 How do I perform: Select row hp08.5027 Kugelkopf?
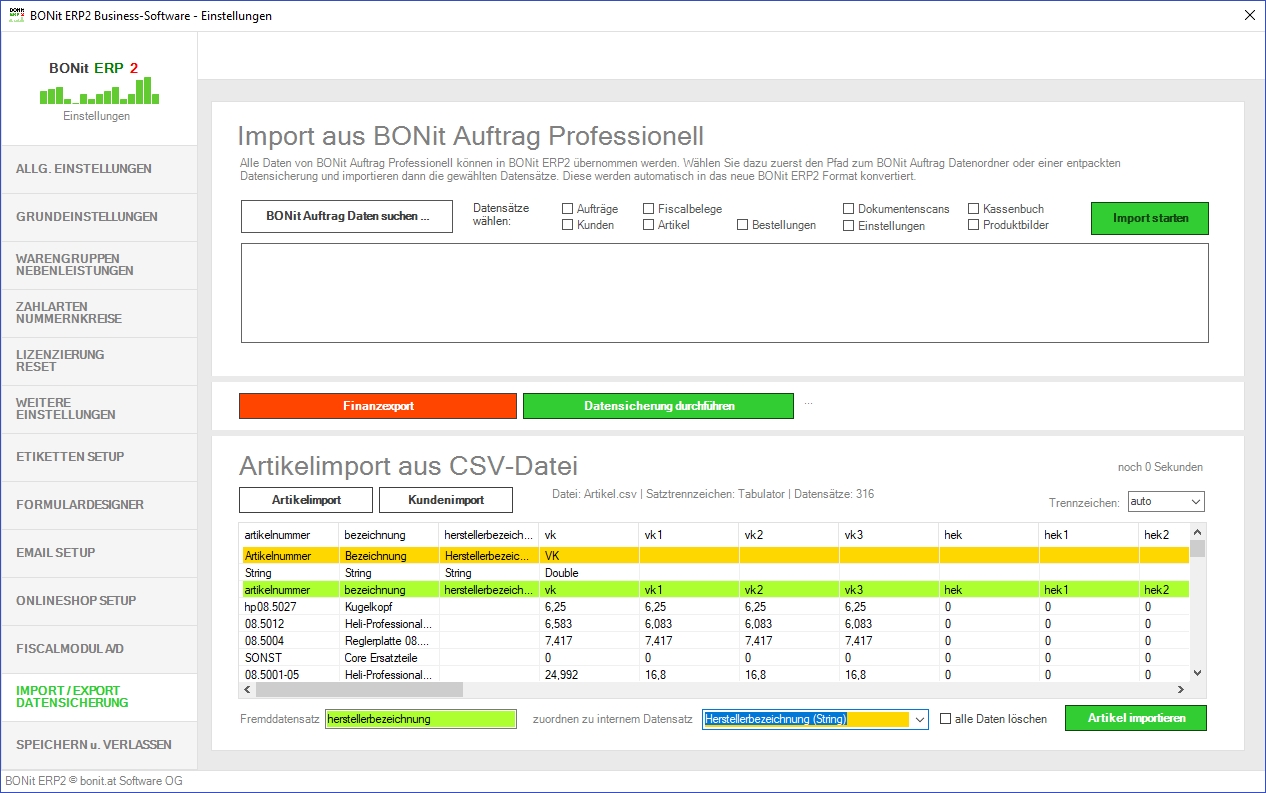click(714, 607)
